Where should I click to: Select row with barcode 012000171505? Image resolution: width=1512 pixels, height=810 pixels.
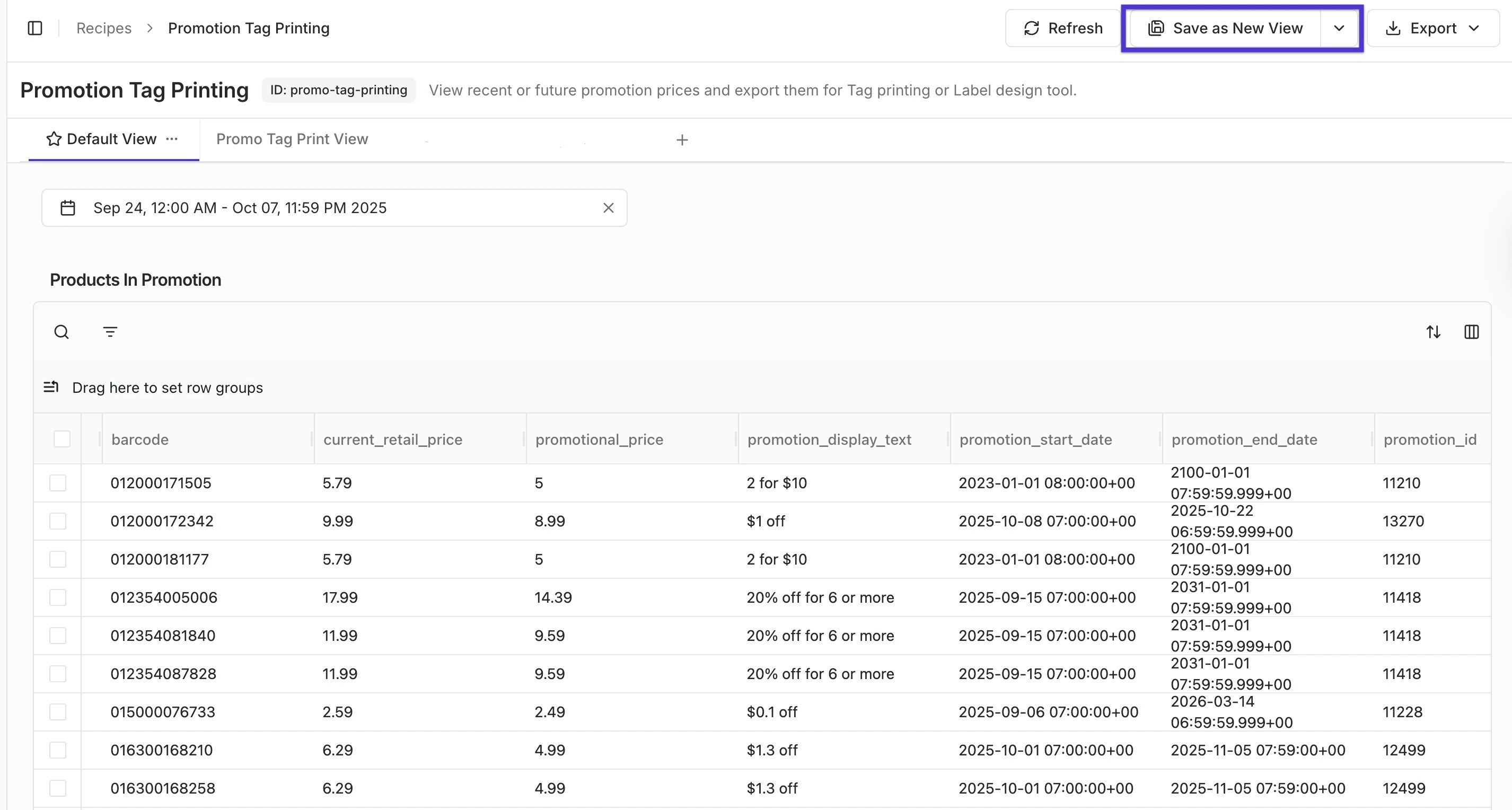tap(57, 483)
